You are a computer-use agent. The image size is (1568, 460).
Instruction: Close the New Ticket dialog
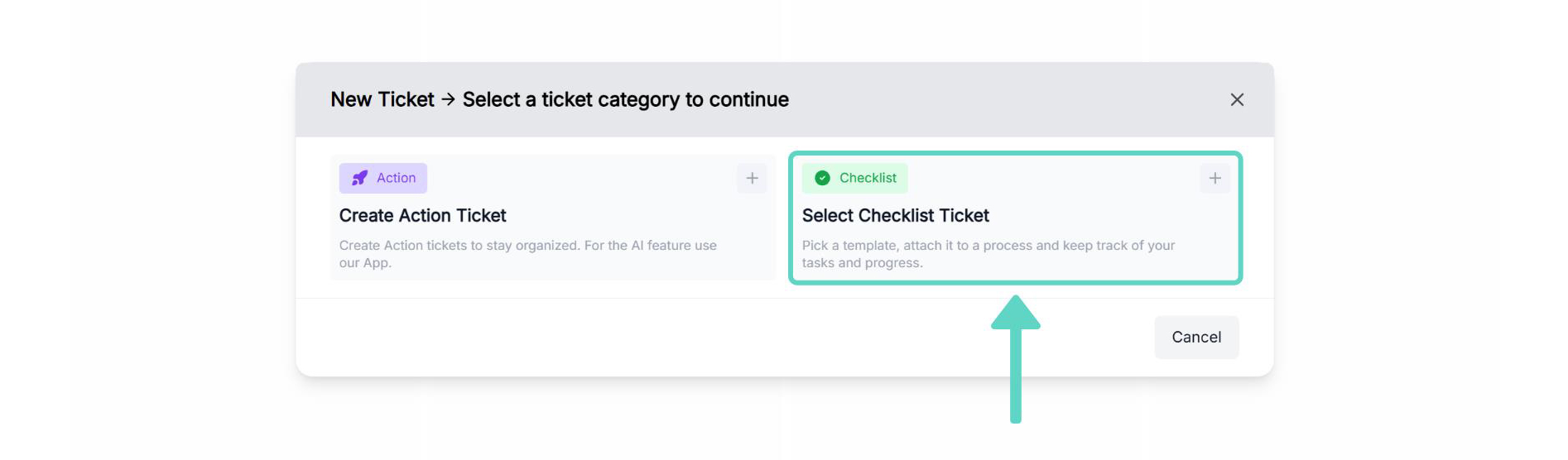1237,99
